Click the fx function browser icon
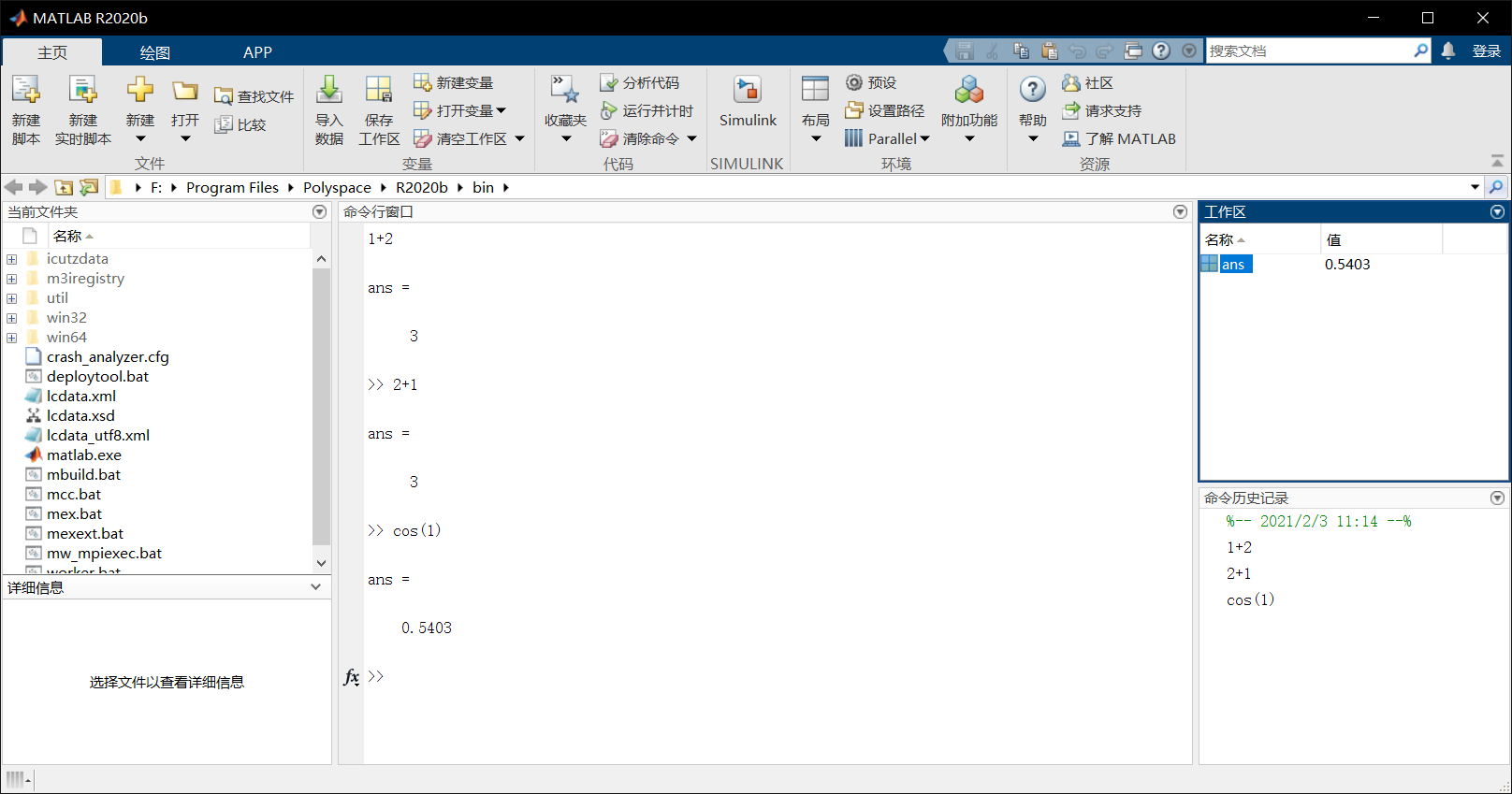 coord(352,676)
